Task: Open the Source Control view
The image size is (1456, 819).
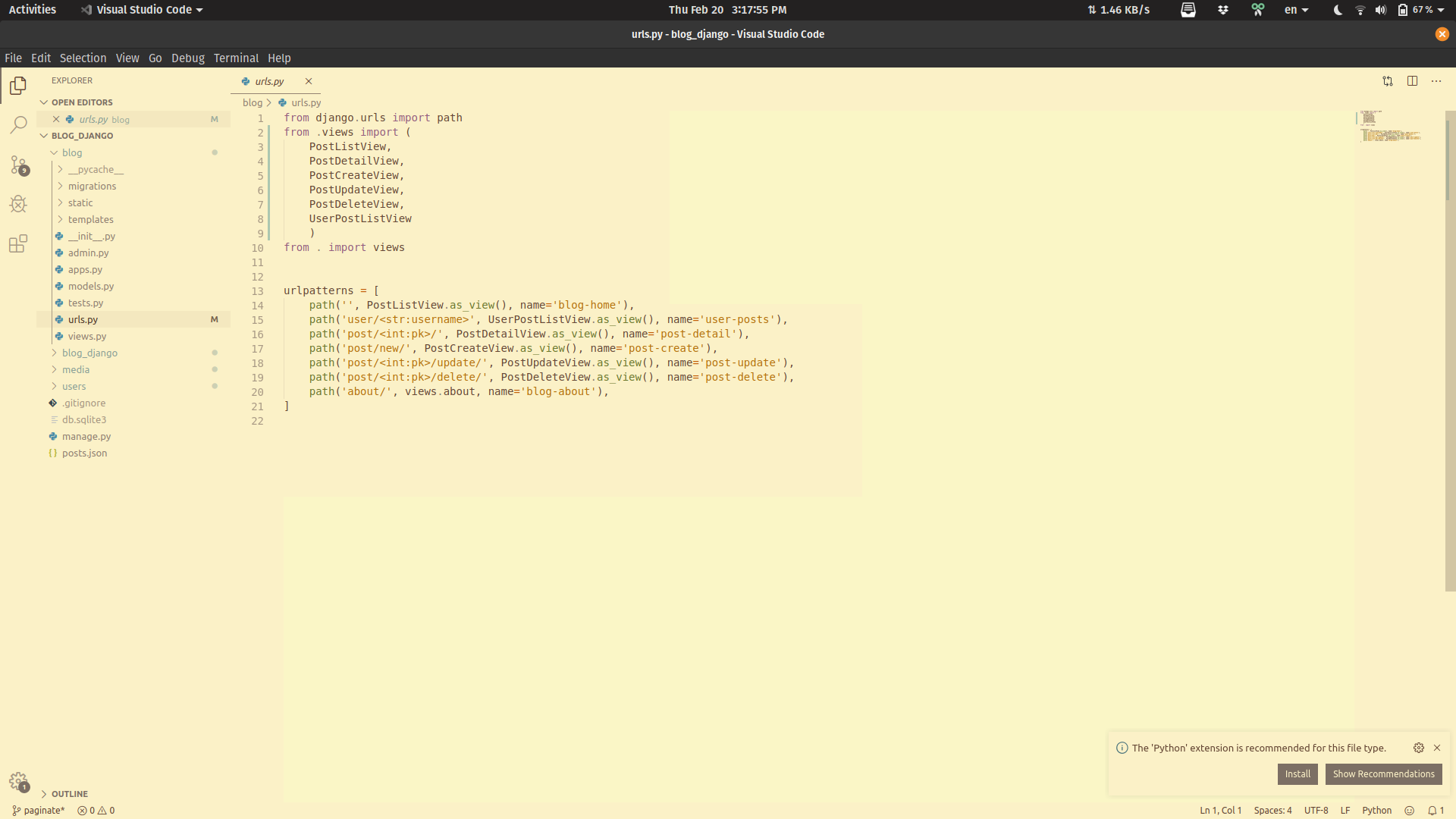Action: [17, 165]
